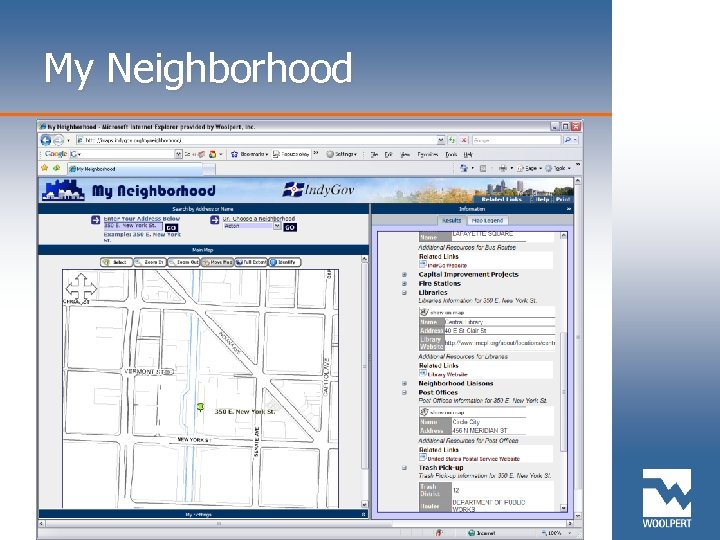This screenshot has height=540, width=720.
Task: Choose the Identify map tool
Action: [285, 262]
